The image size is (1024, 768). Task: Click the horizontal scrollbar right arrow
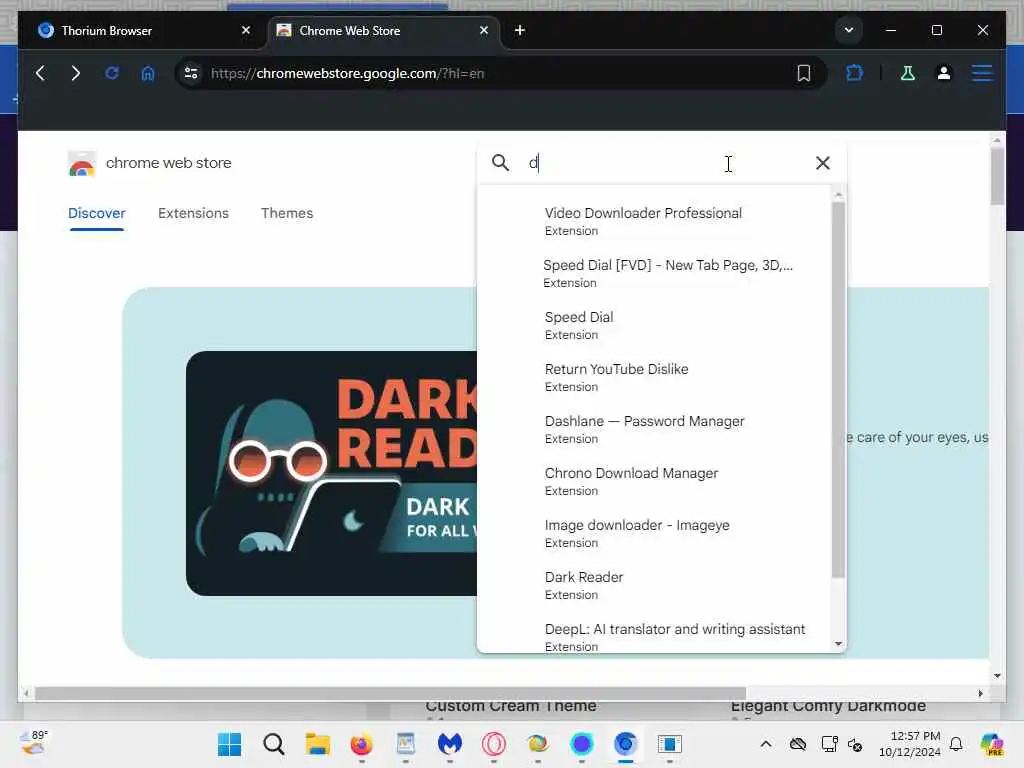tap(980, 694)
